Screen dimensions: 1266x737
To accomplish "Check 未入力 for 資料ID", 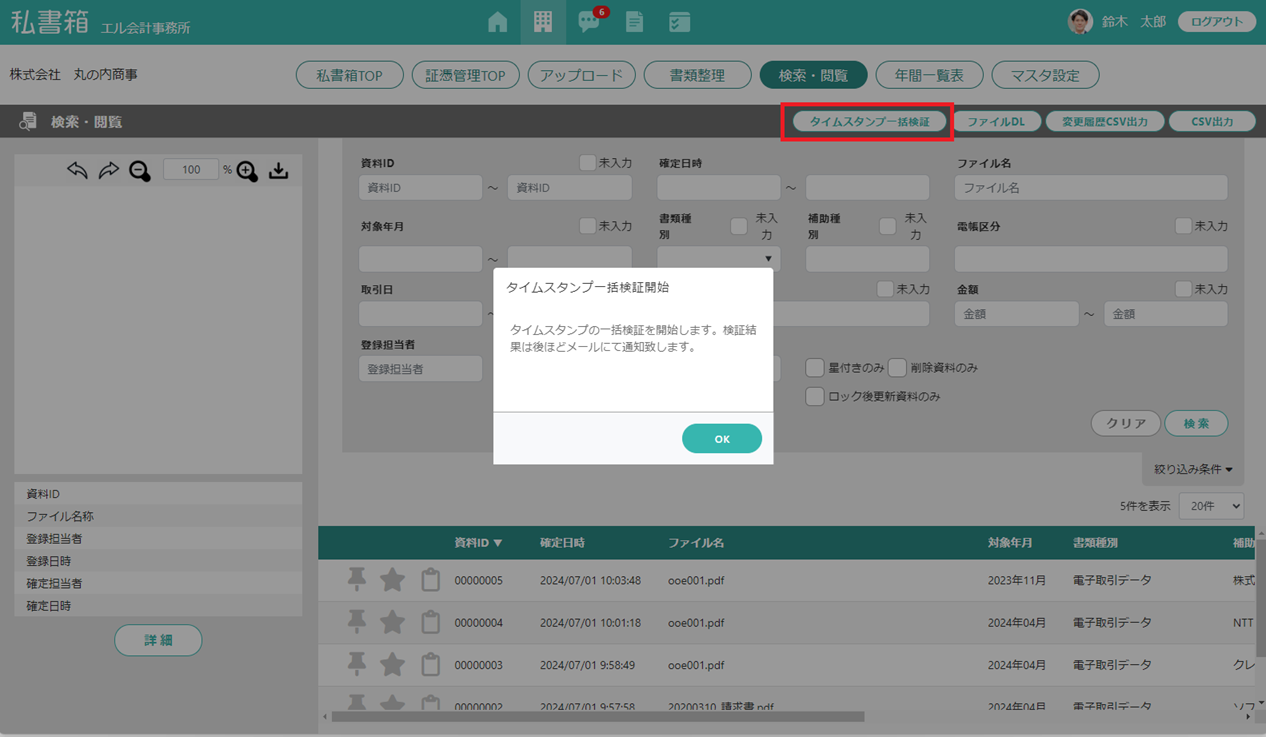I will (x=587, y=162).
